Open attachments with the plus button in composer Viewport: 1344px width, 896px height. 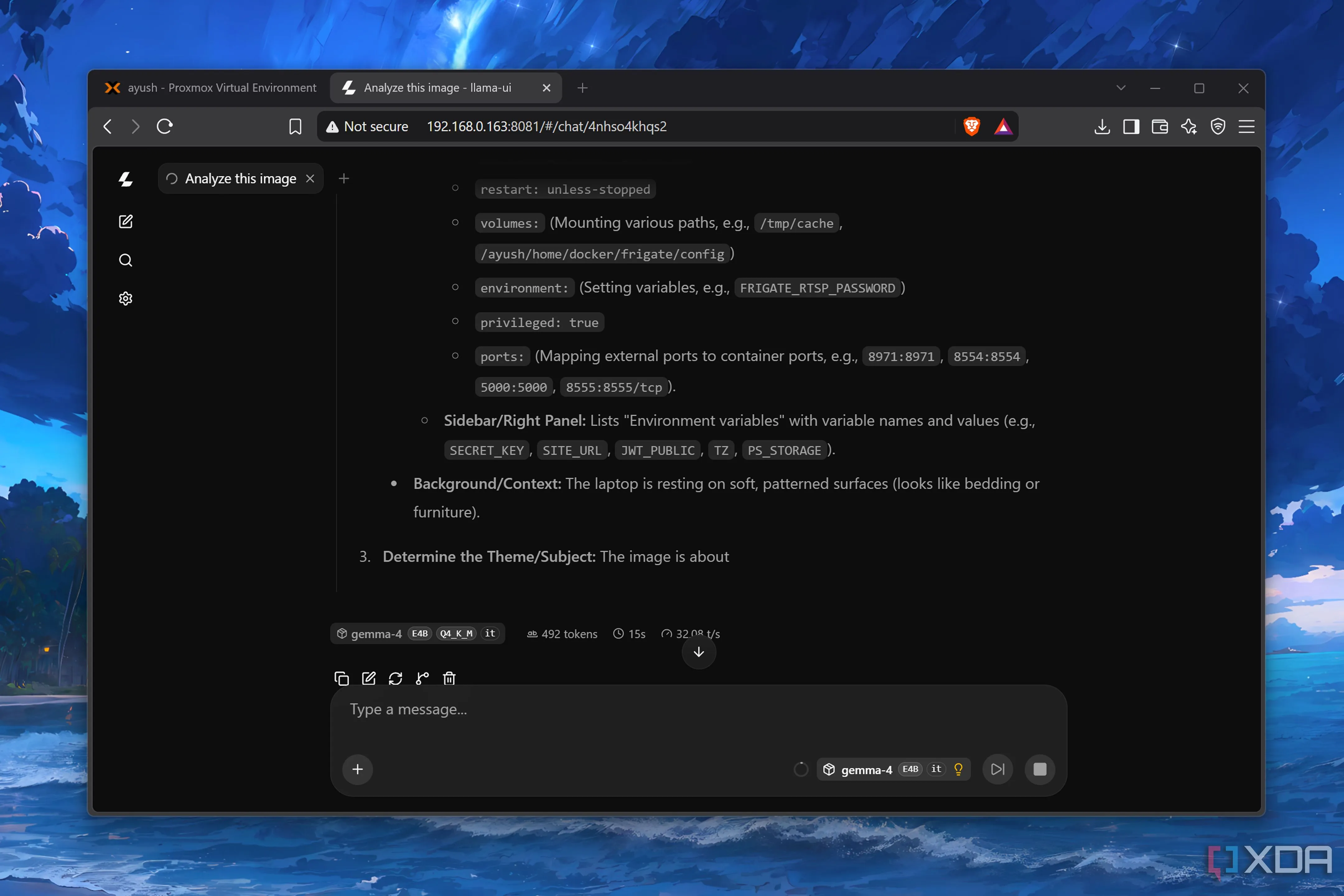click(358, 769)
